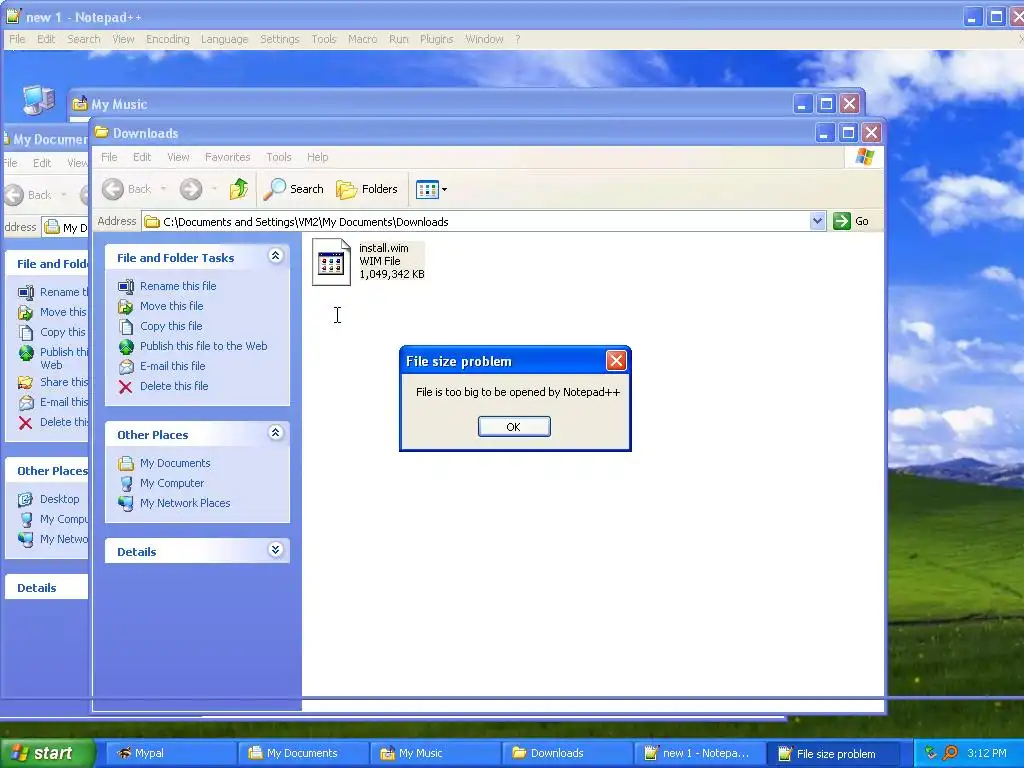Switch to My Music taskbar button

pos(435,754)
